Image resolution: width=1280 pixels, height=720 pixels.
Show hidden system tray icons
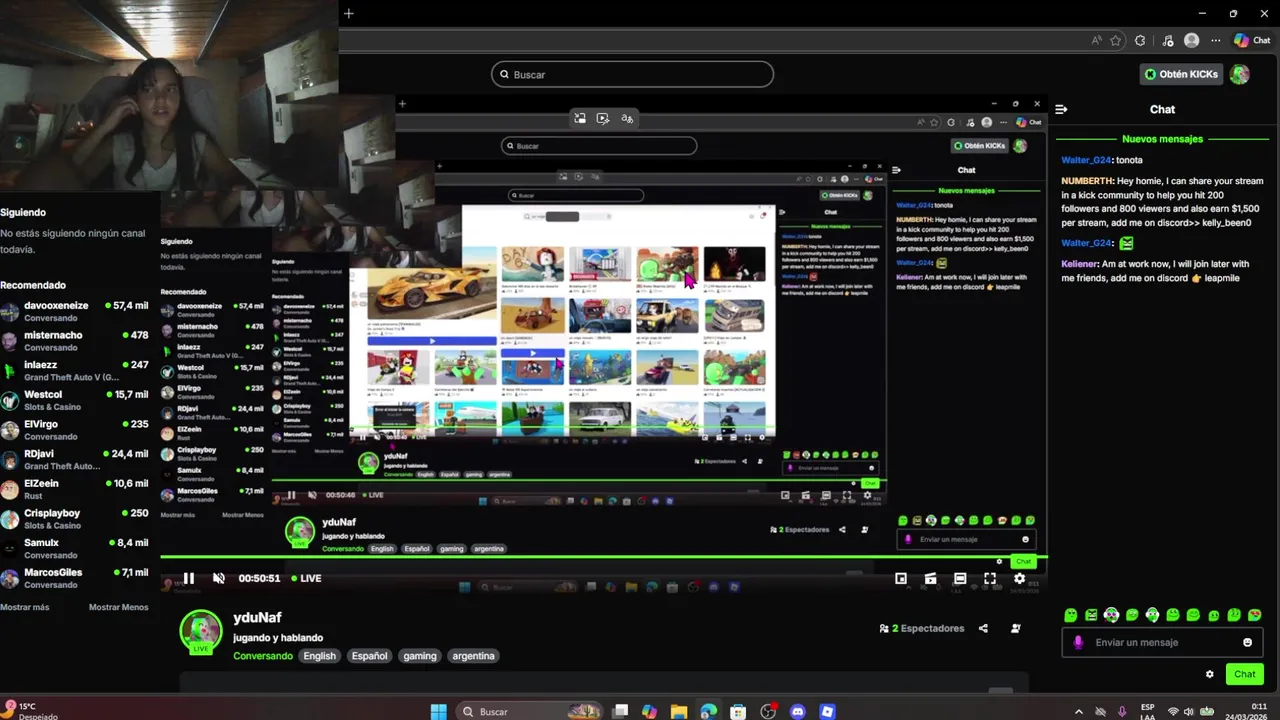(1078, 711)
